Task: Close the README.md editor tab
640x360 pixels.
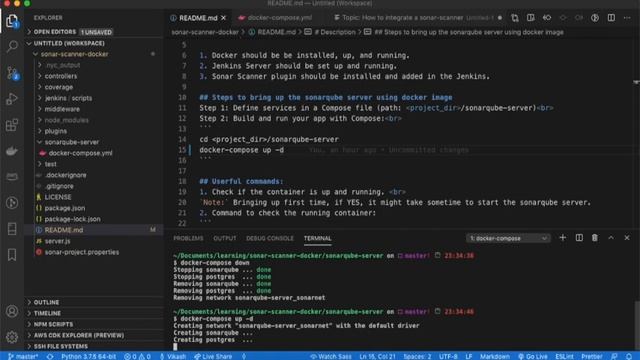Action: click(223, 18)
